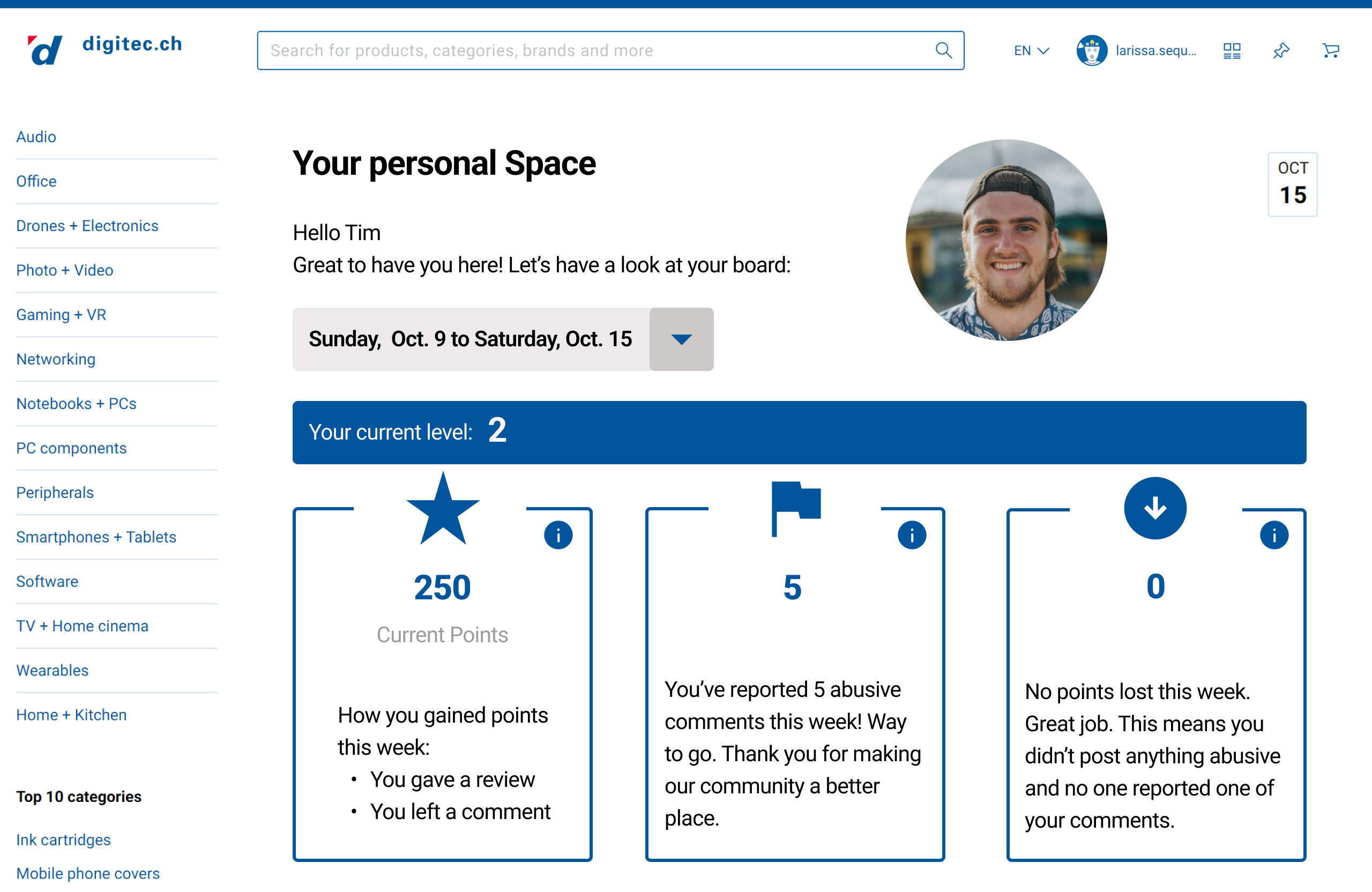Expand the EN language dropdown

1031,51
